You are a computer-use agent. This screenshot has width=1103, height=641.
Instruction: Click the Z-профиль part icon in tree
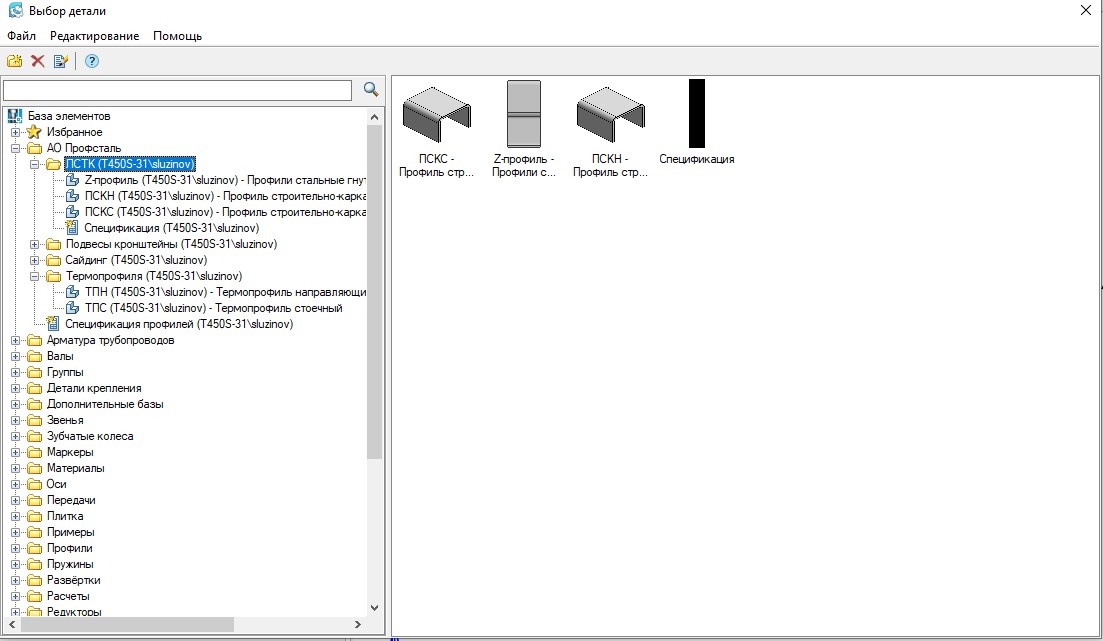pyautogui.click(x=72, y=180)
